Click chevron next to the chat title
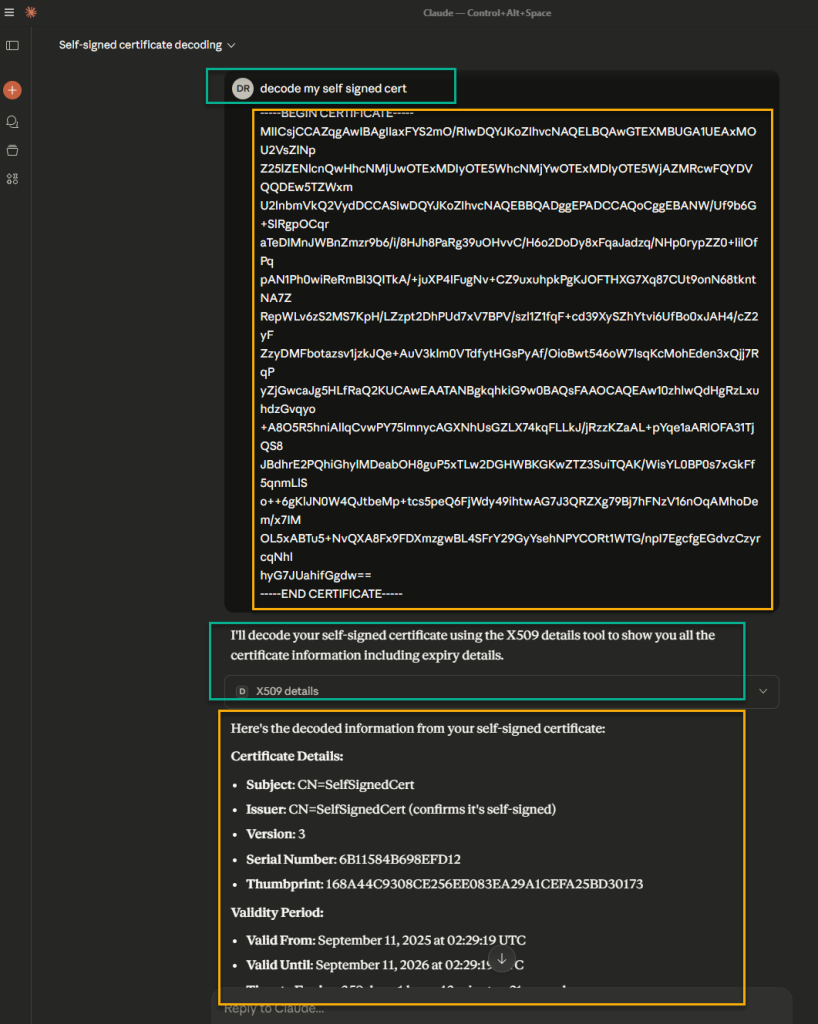Image resolution: width=818 pixels, height=1024 pixels. tap(232, 45)
